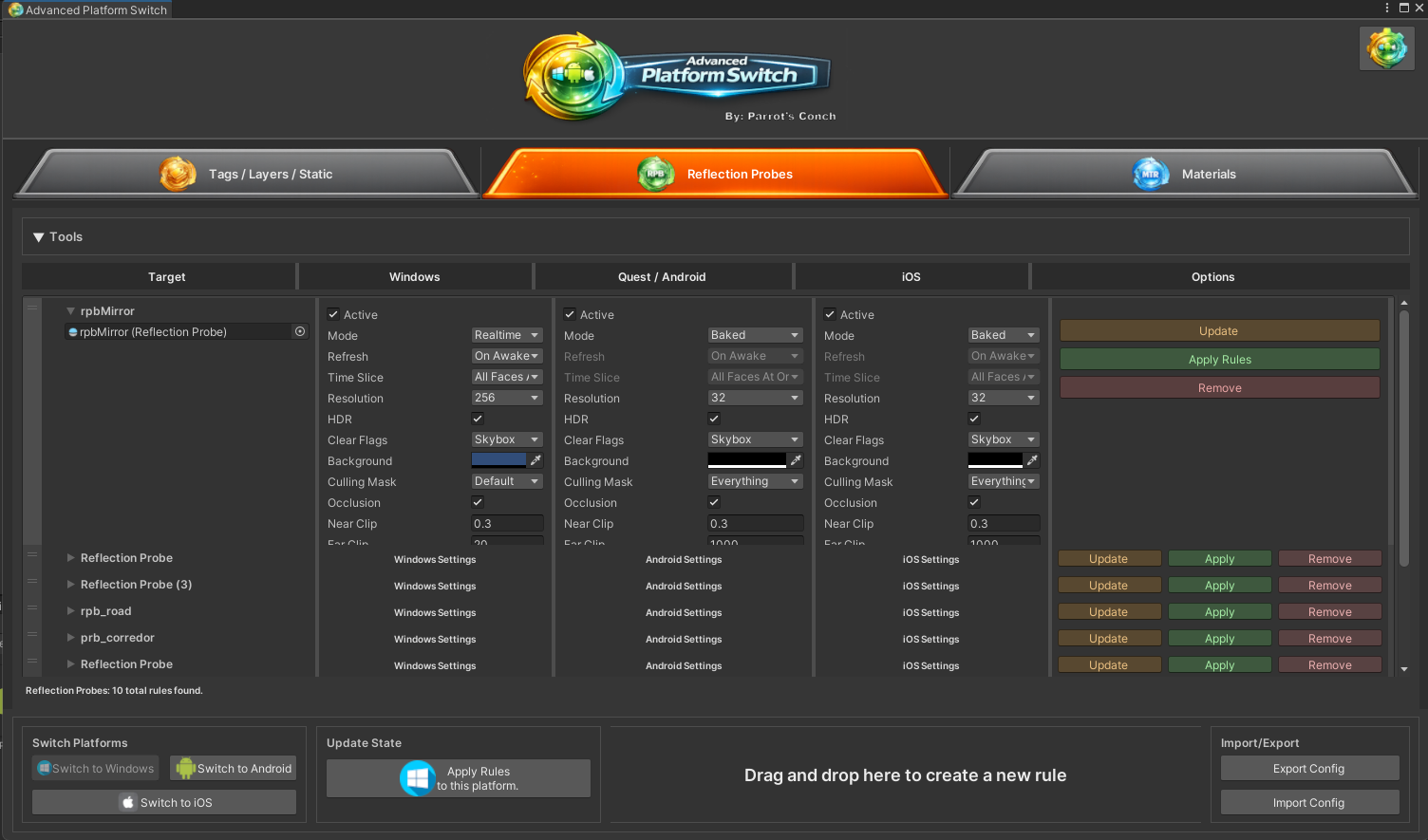The height and width of the screenshot is (840, 1428).
Task: Click the eyedropper for iOS Background color
Action: click(1032, 460)
